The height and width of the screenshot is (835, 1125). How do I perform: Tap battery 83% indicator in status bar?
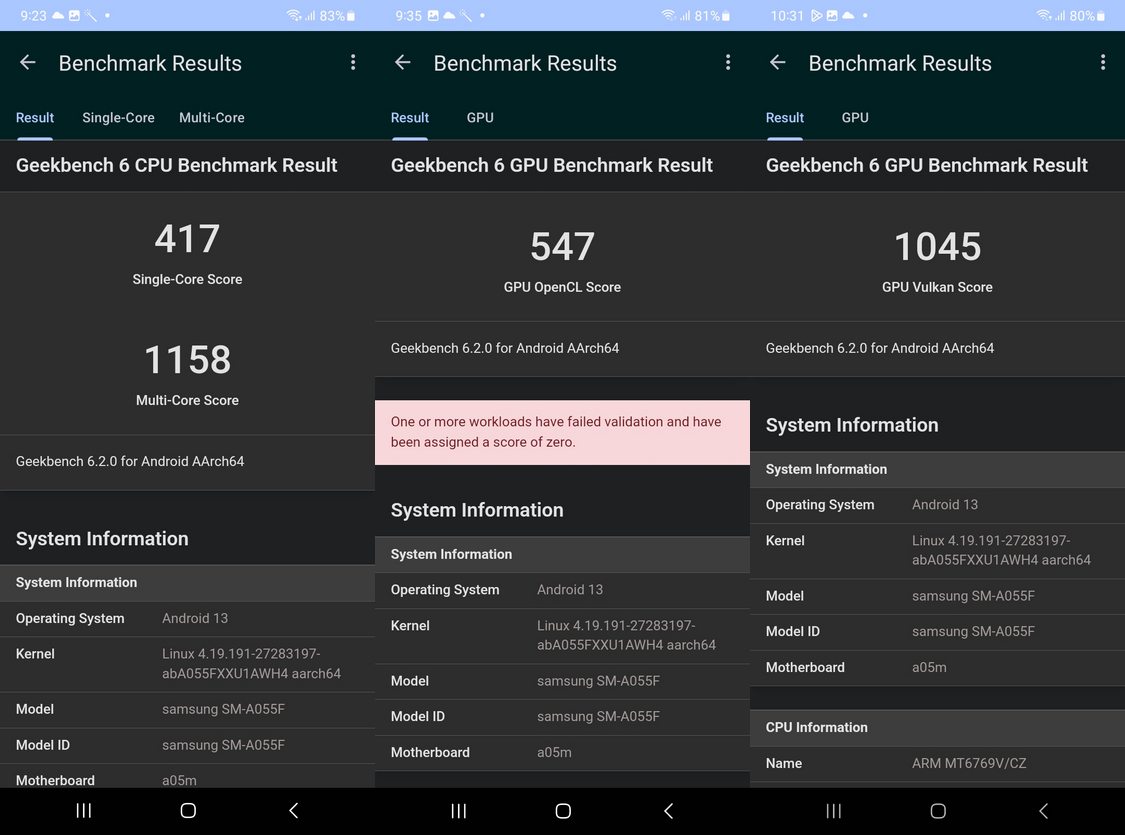[x=337, y=16]
